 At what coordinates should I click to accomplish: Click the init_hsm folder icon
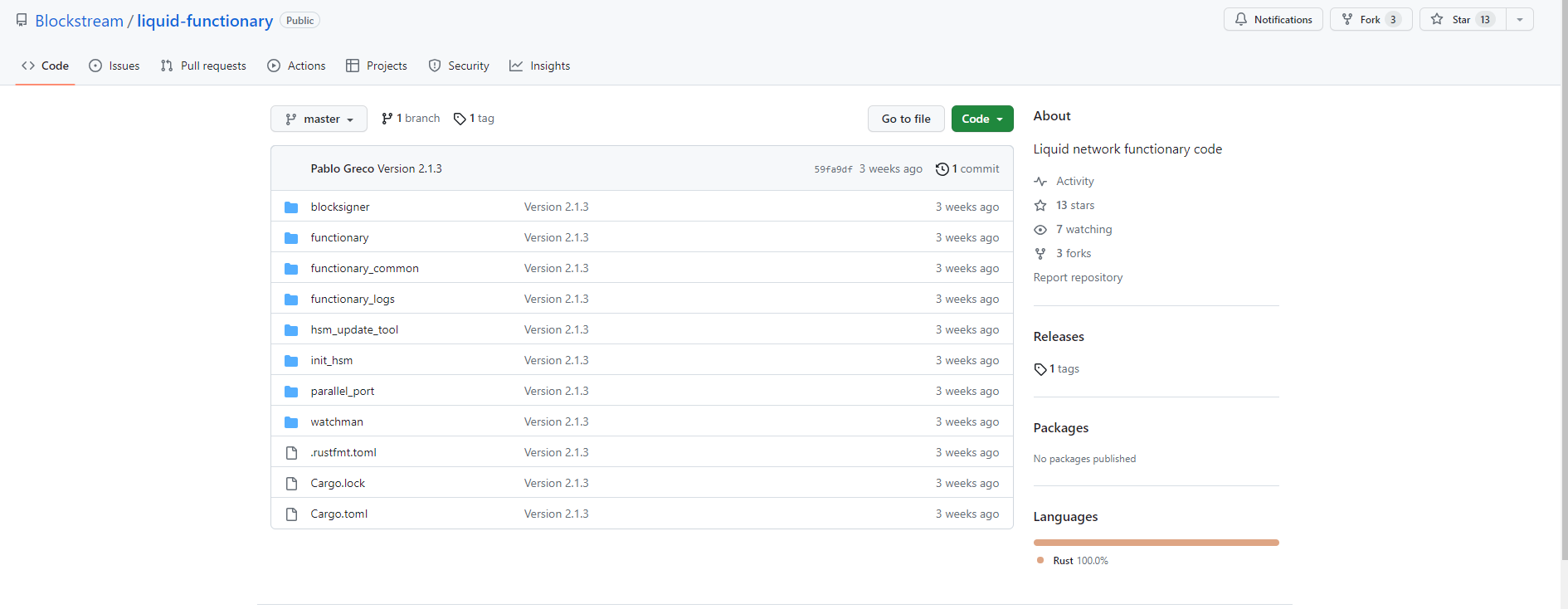tap(291, 361)
